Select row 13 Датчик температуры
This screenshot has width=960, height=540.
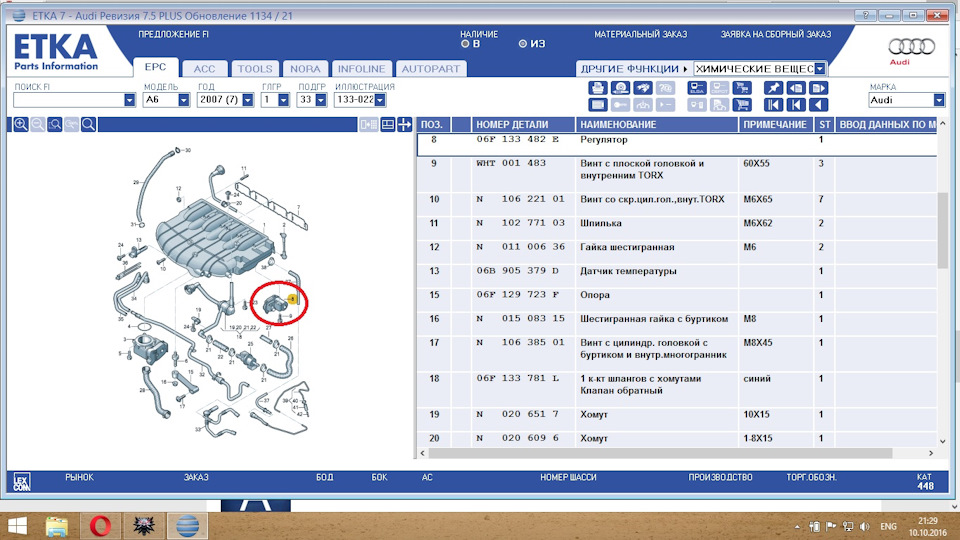[x=677, y=276]
